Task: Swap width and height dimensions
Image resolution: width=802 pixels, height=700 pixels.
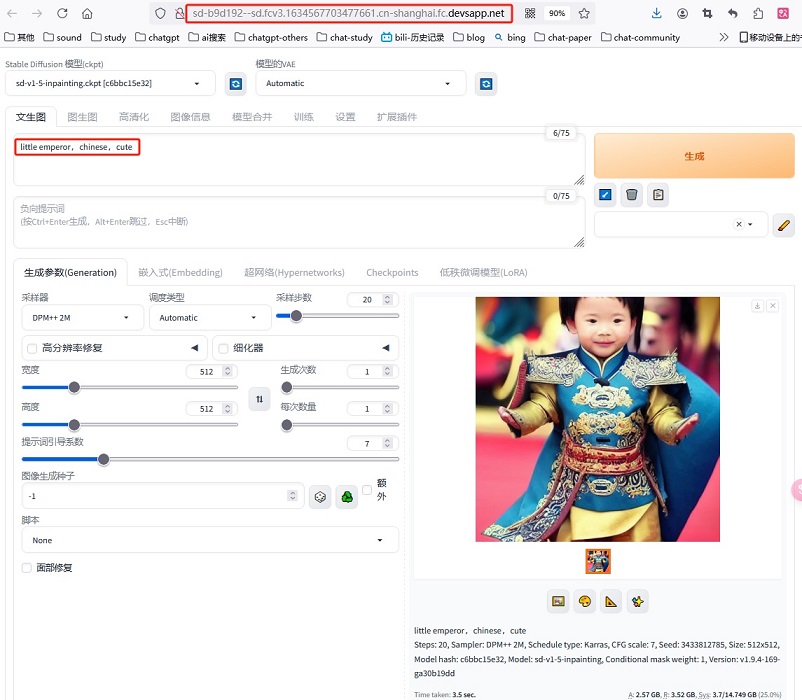Action: (259, 399)
